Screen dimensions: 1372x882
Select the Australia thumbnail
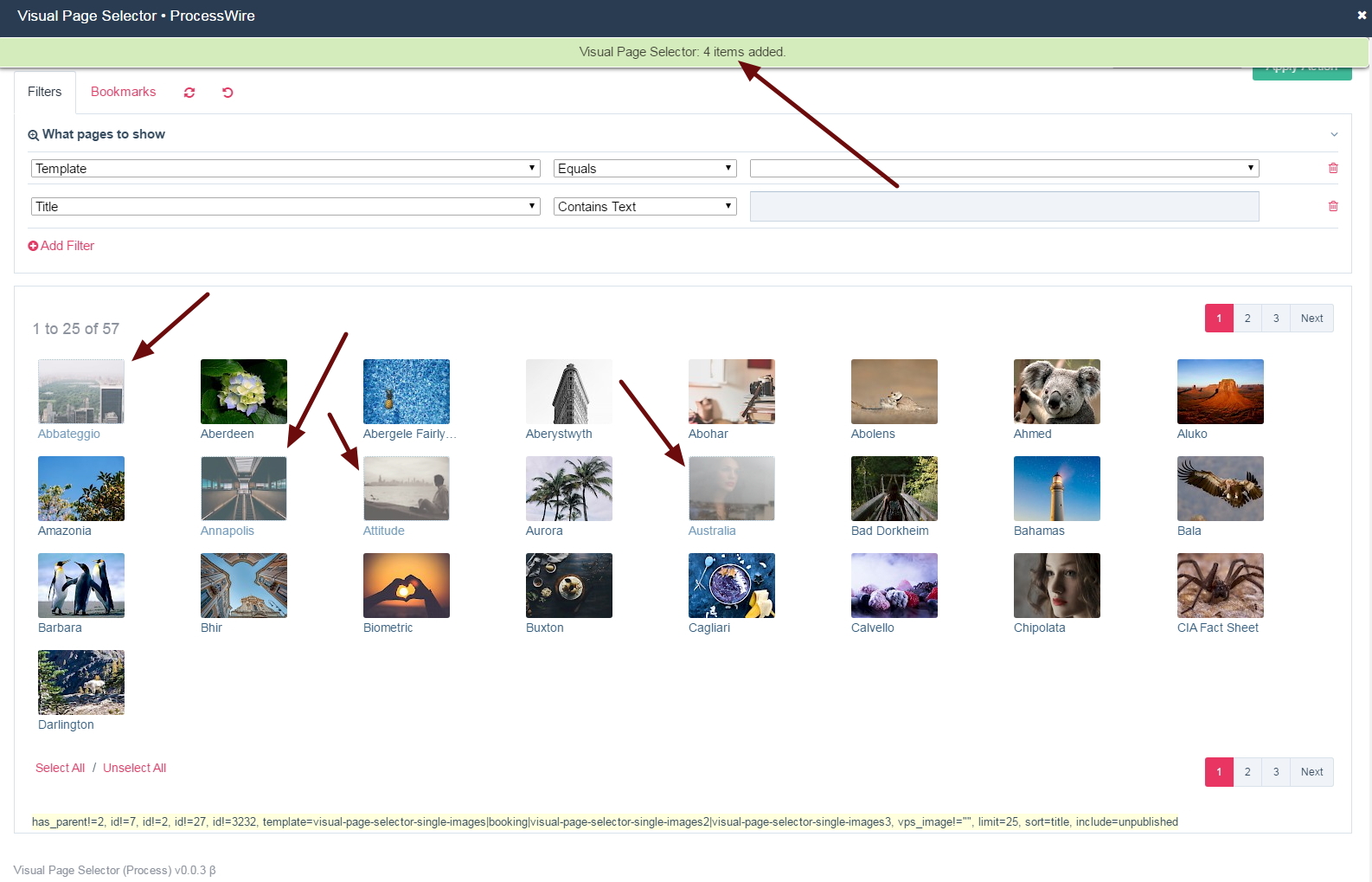tap(732, 488)
